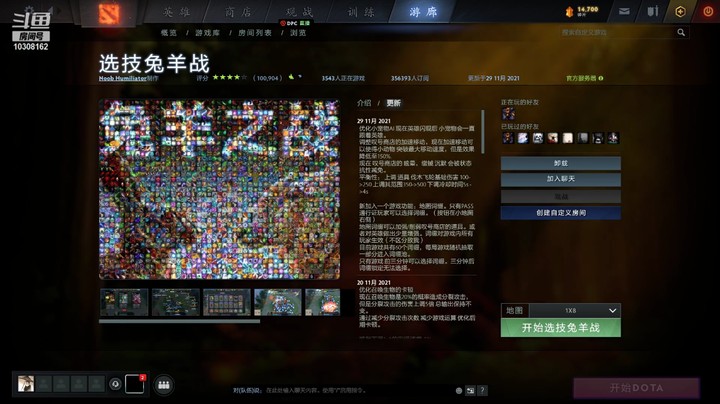Click the red power quit icon
Image resolution: width=720 pixels, height=404 pixels.
[x=708, y=11]
